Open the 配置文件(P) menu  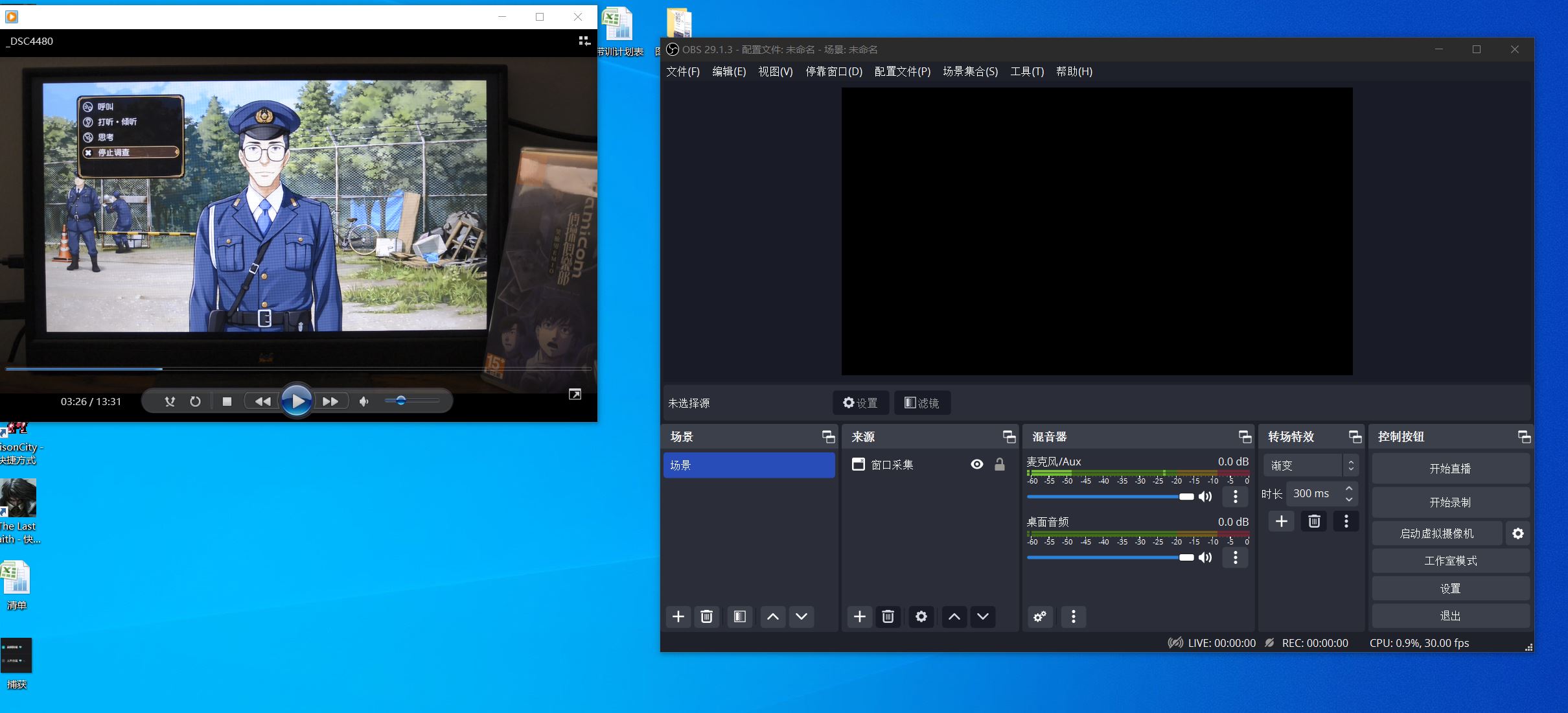[903, 71]
